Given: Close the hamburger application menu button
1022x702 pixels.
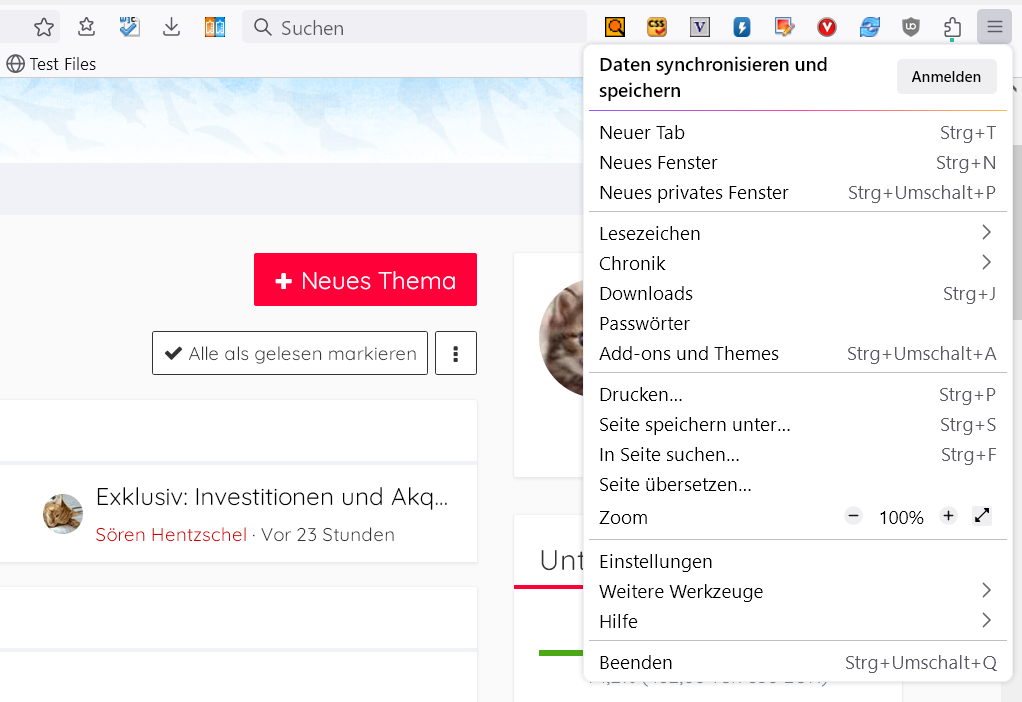Looking at the screenshot, I should (994, 28).
